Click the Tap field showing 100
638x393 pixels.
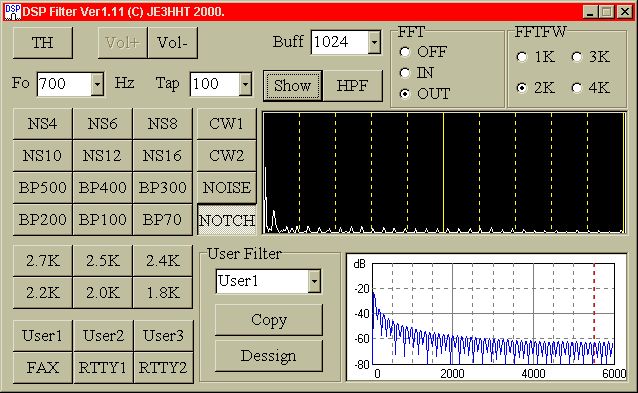[x=214, y=84]
